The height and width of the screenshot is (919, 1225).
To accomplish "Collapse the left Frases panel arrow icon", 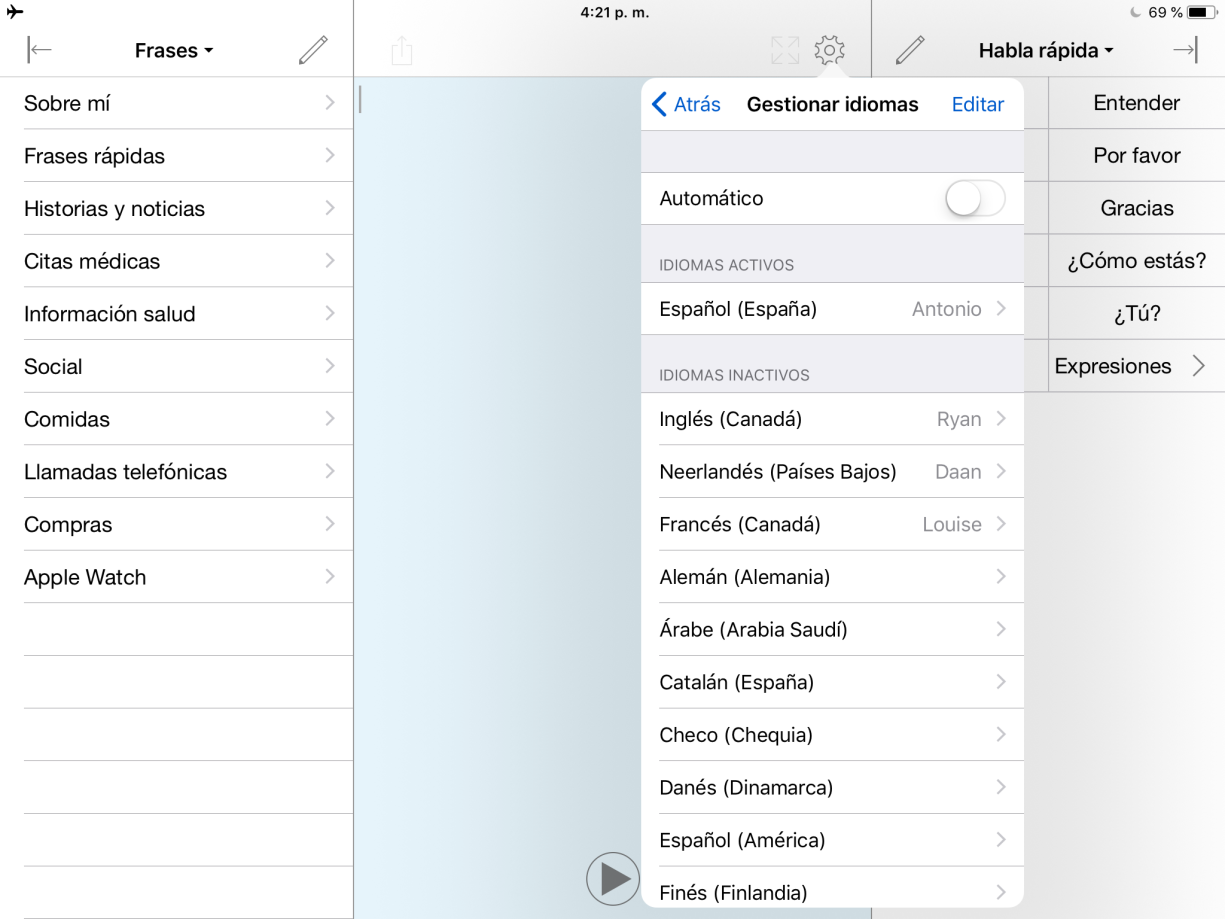I will pyautogui.click(x=40, y=50).
